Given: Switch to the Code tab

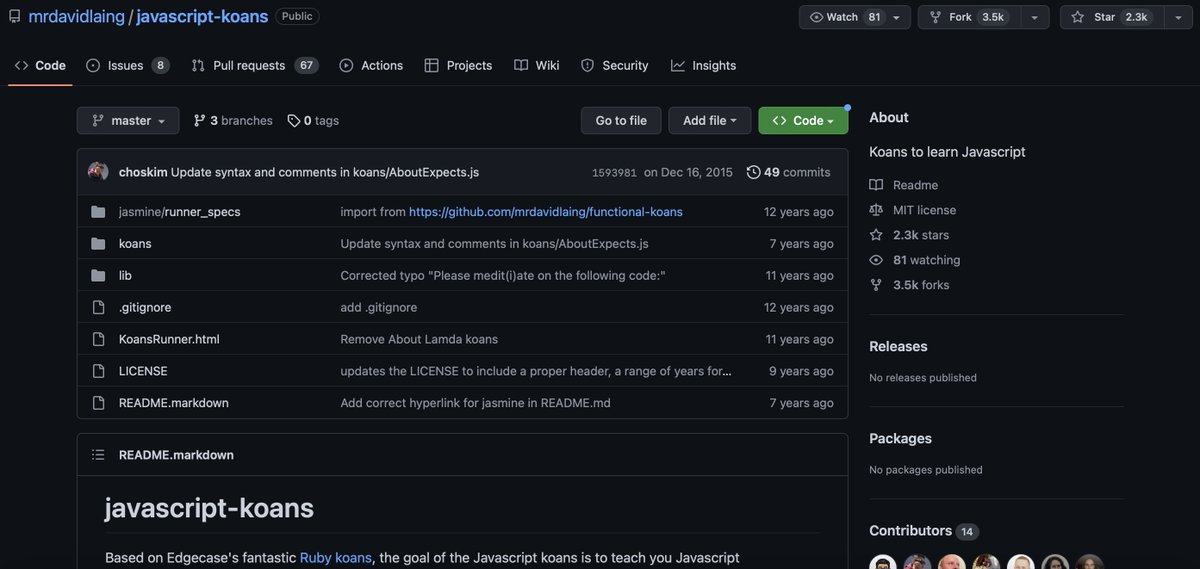Looking at the screenshot, I should pos(40,65).
